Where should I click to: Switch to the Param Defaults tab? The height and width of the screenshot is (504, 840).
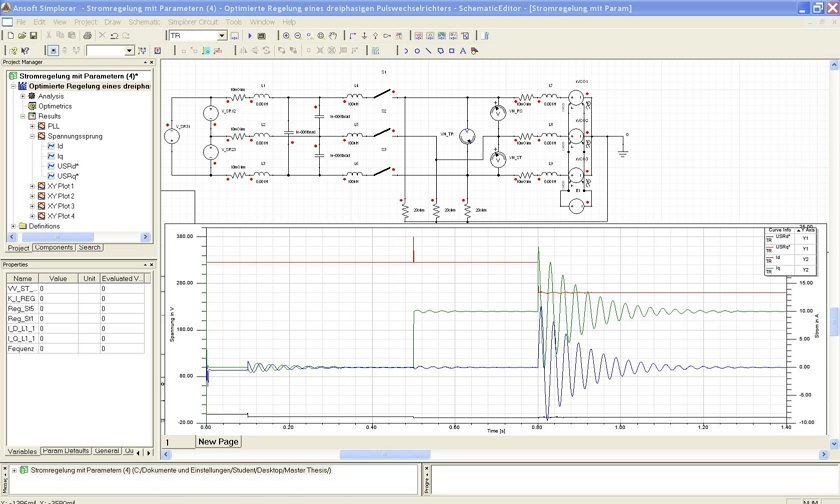66,451
